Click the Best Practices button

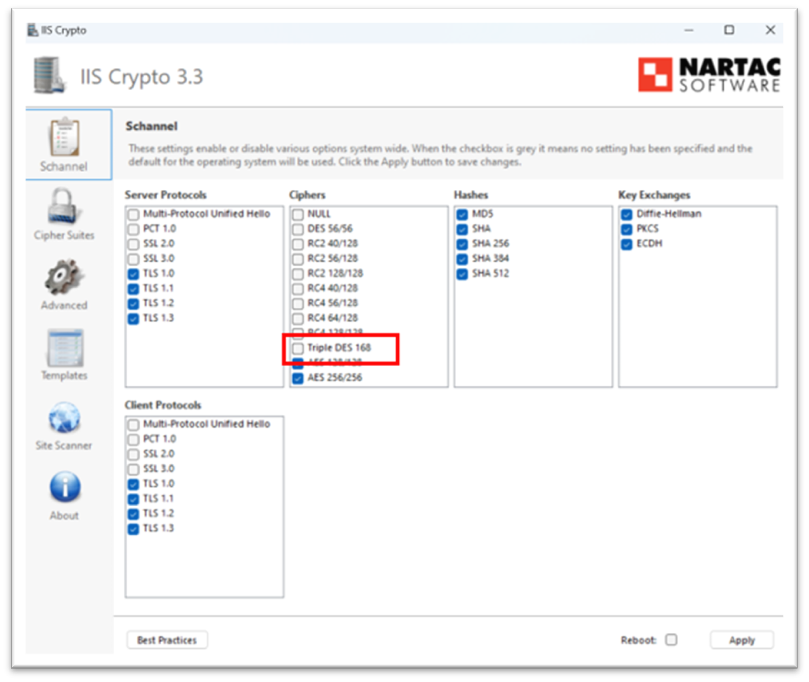tap(166, 640)
